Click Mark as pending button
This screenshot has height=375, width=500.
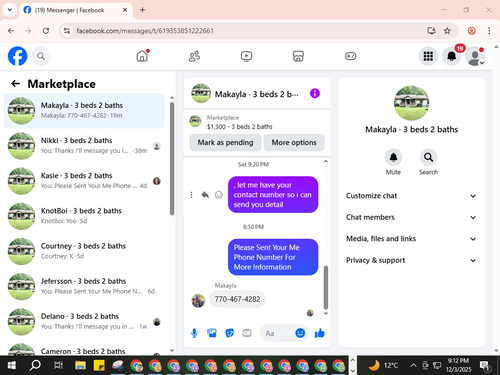(x=225, y=142)
